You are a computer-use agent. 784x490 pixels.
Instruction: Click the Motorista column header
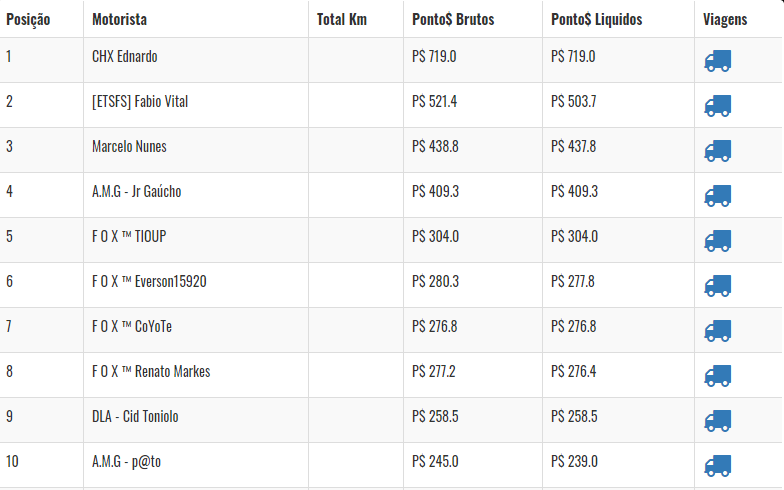120,20
